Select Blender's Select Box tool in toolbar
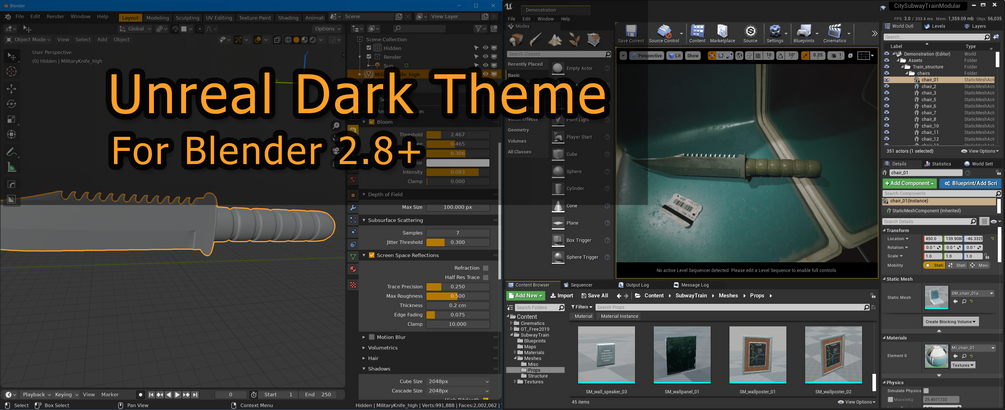This screenshot has width=1005, height=410. [12, 56]
